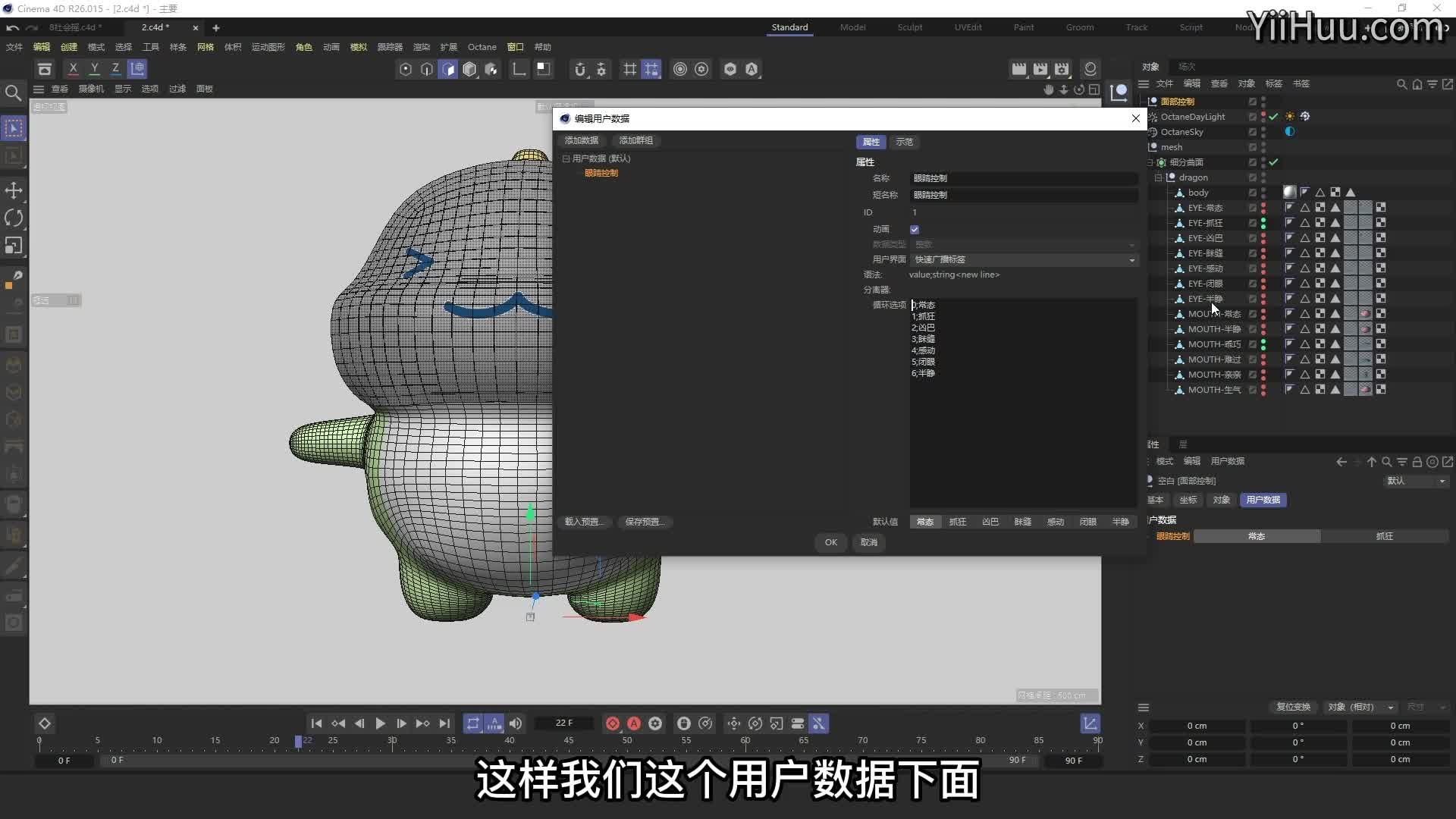Screen dimensions: 1456x819
Task: Toggle loop playback icon
Action: pyautogui.click(x=473, y=723)
